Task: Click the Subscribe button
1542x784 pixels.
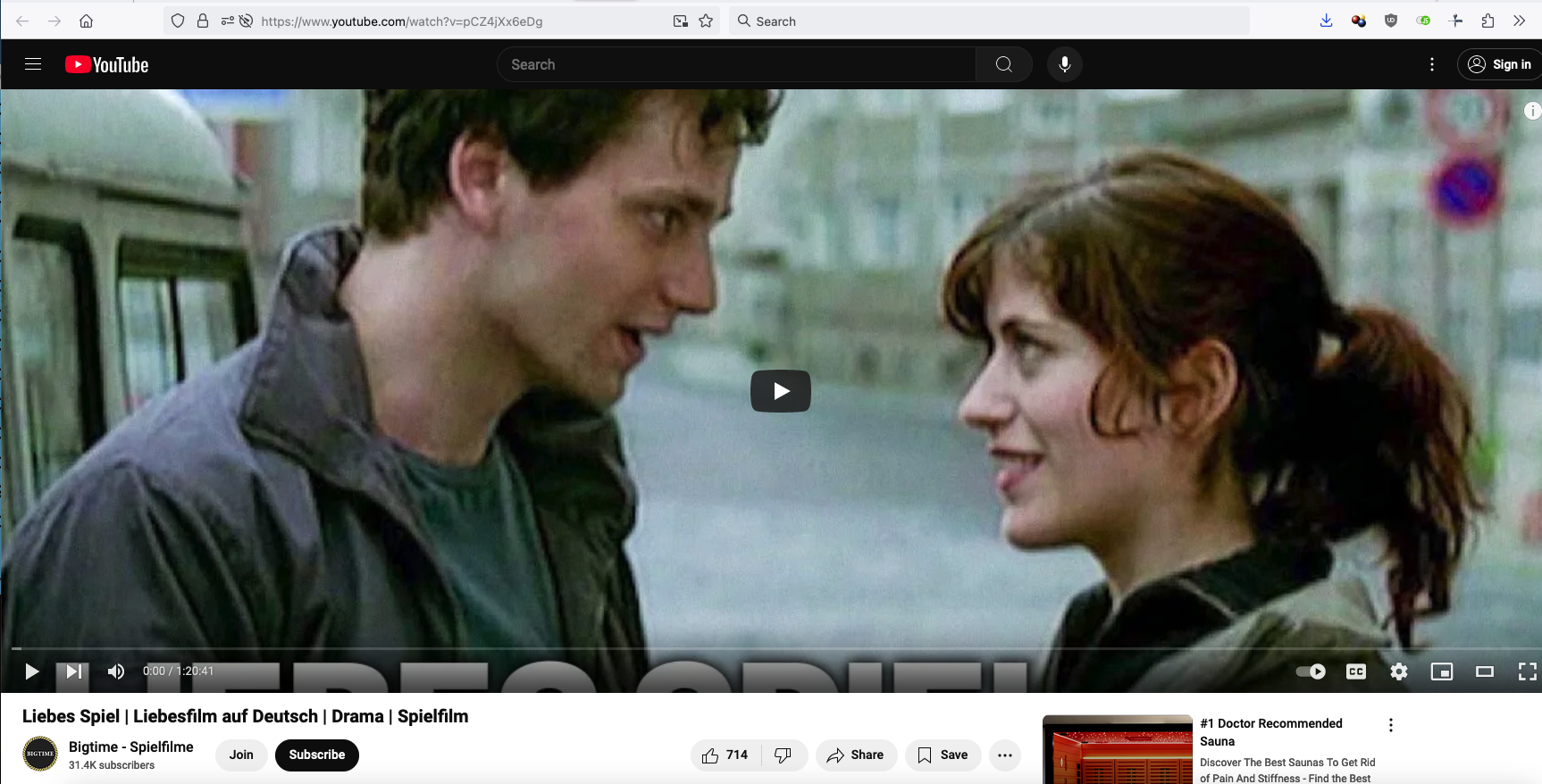Action: tap(316, 755)
